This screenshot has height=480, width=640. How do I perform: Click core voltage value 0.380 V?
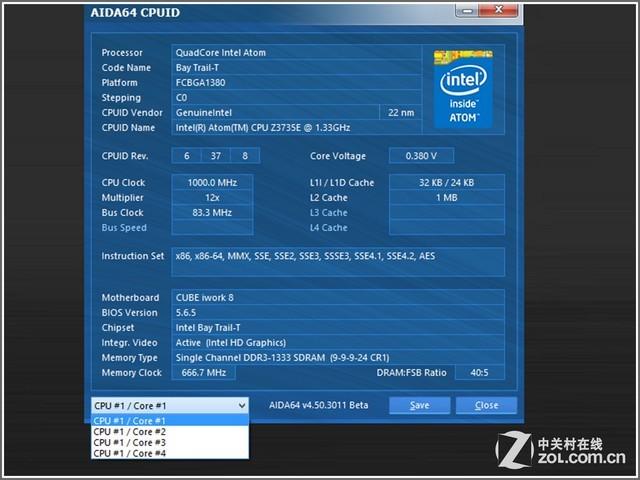click(x=421, y=156)
